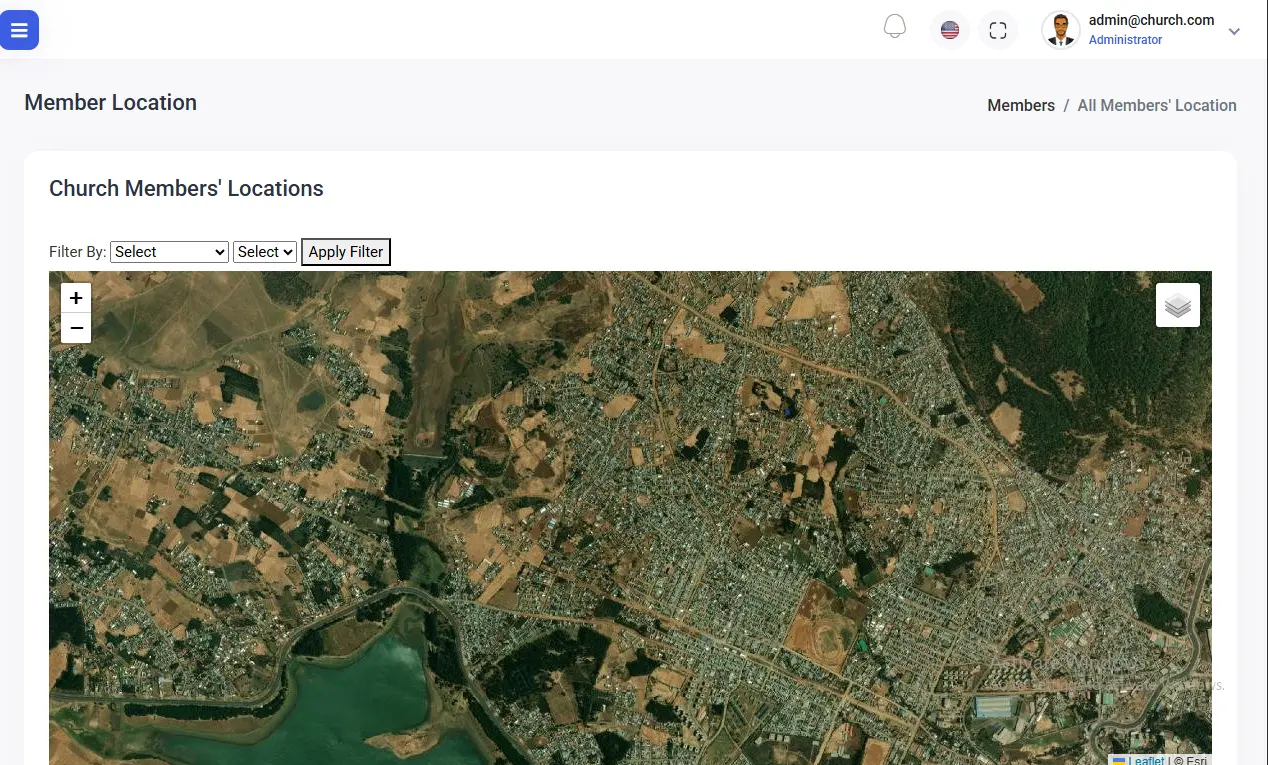The image size is (1268, 765).
Task: Zoom out on the map
Action: point(76,328)
